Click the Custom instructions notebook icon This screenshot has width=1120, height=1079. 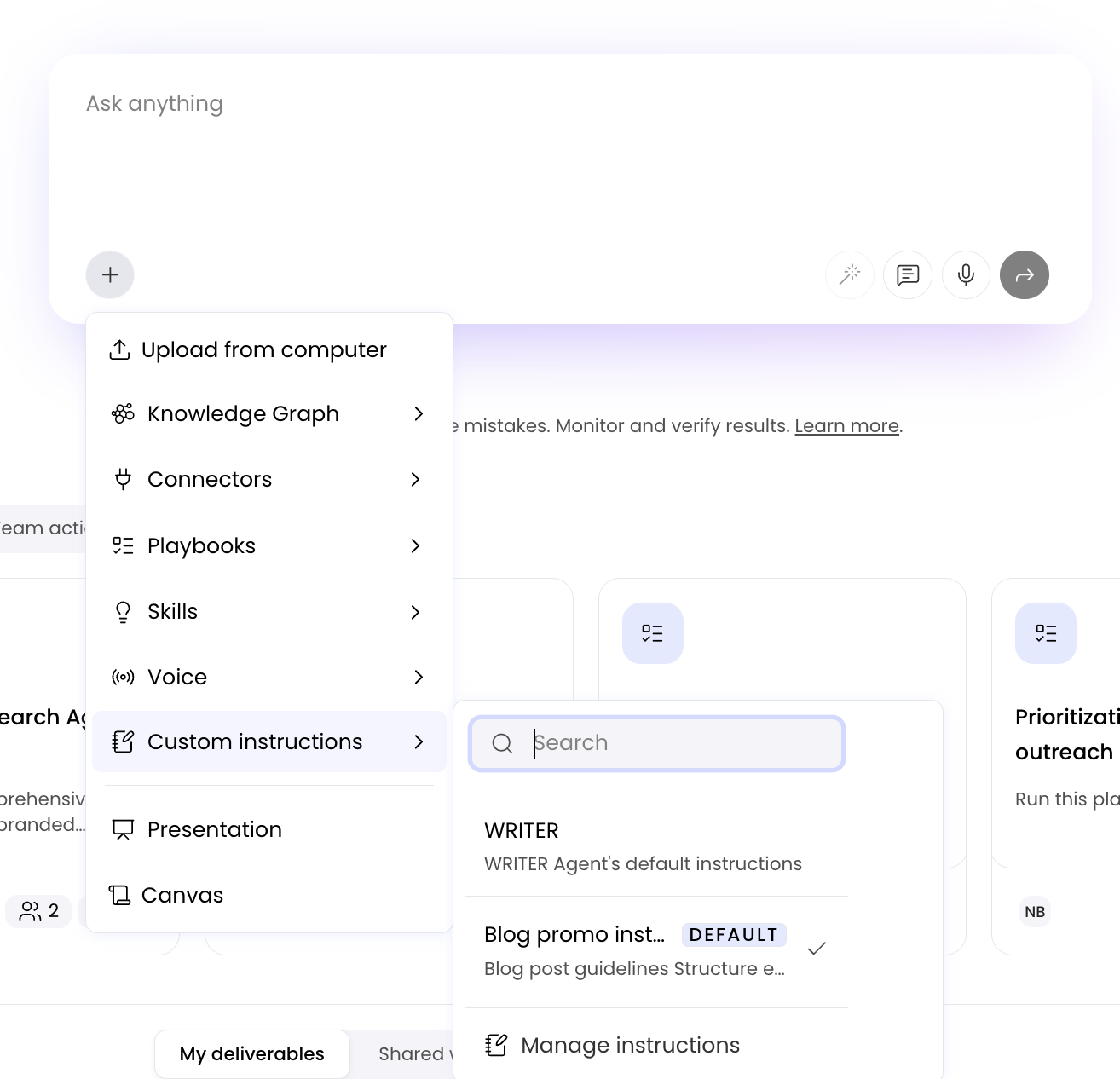click(123, 741)
